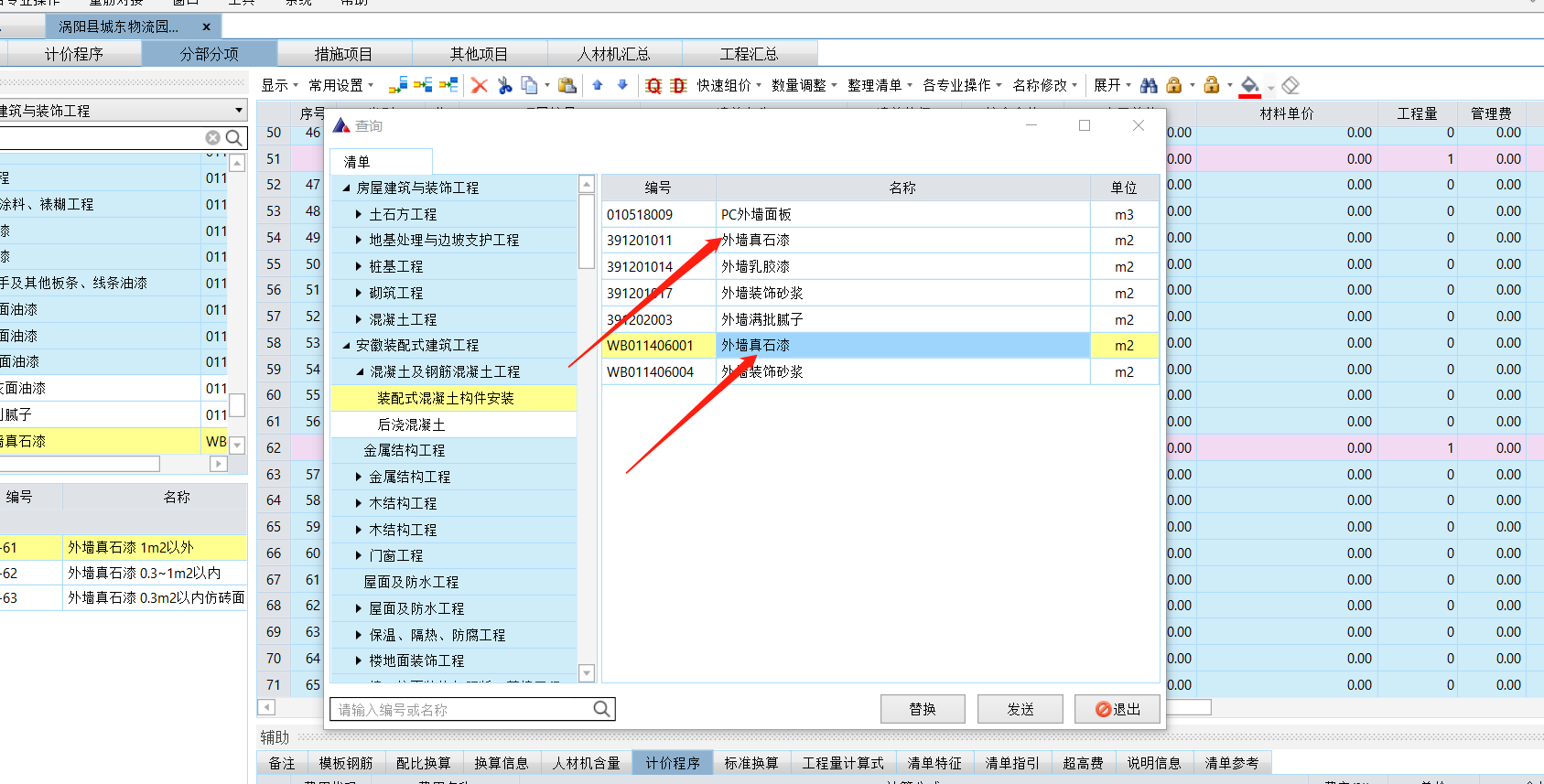The image size is (1544, 784).
Task: Select 外墙真石漆 0.3~1m2以内 in left list
Action: [x=144, y=573]
